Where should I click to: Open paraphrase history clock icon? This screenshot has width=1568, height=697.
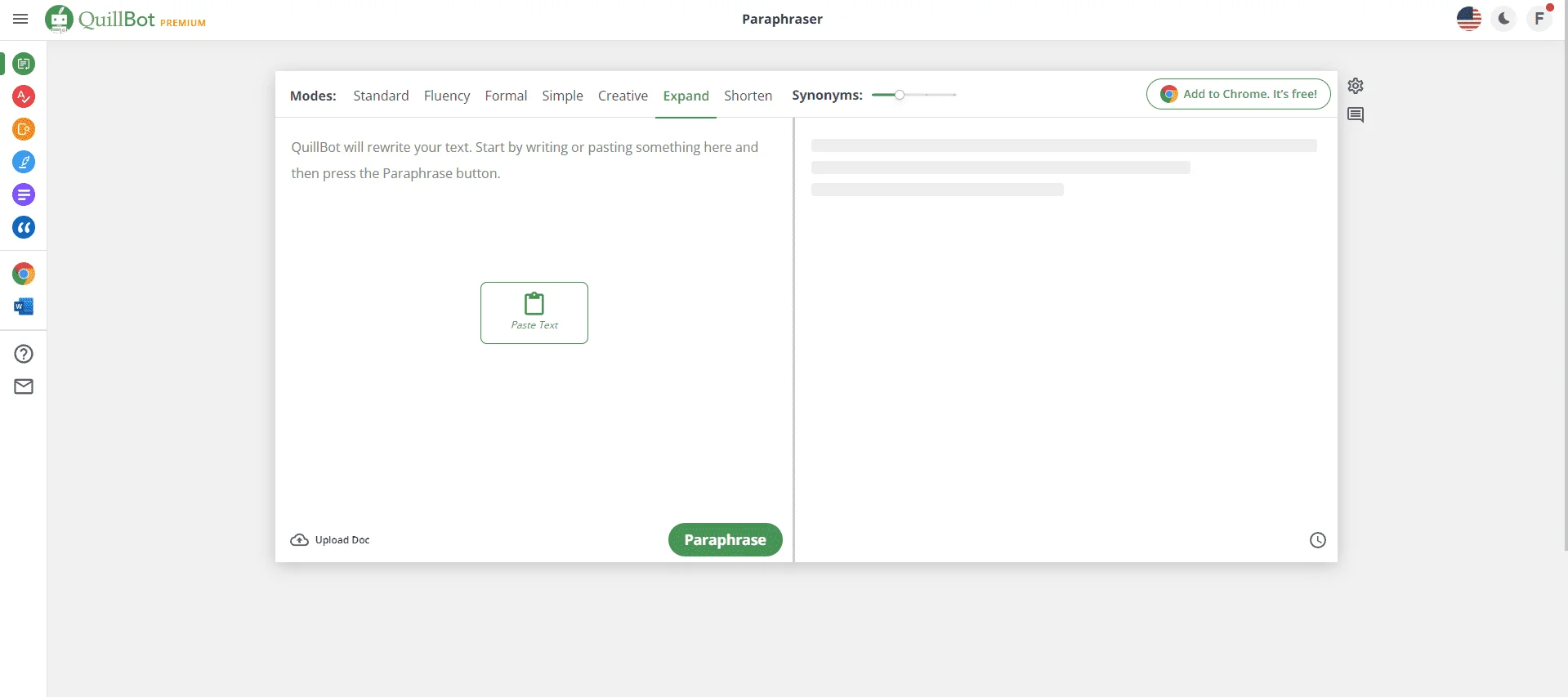click(1318, 540)
